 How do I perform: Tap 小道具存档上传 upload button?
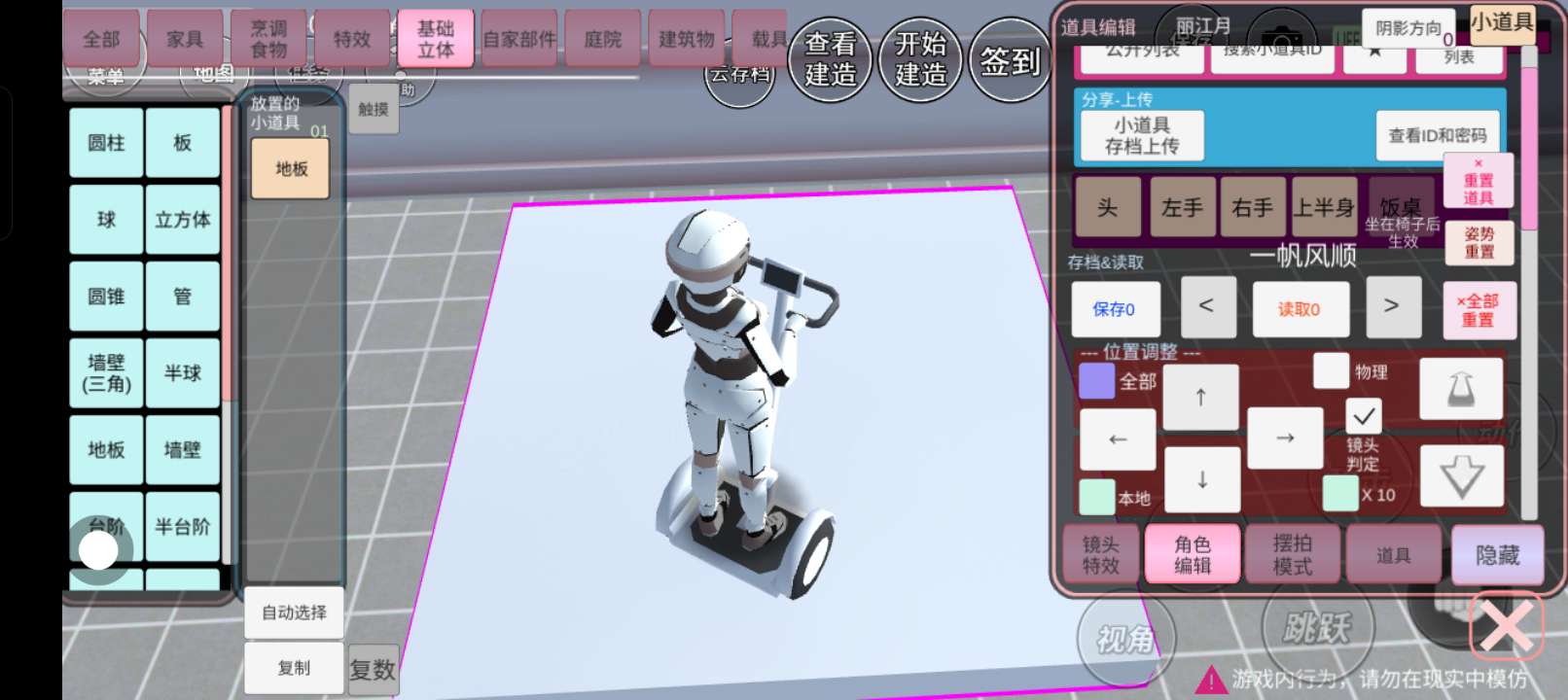pyautogui.click(x=1142, y=135)
